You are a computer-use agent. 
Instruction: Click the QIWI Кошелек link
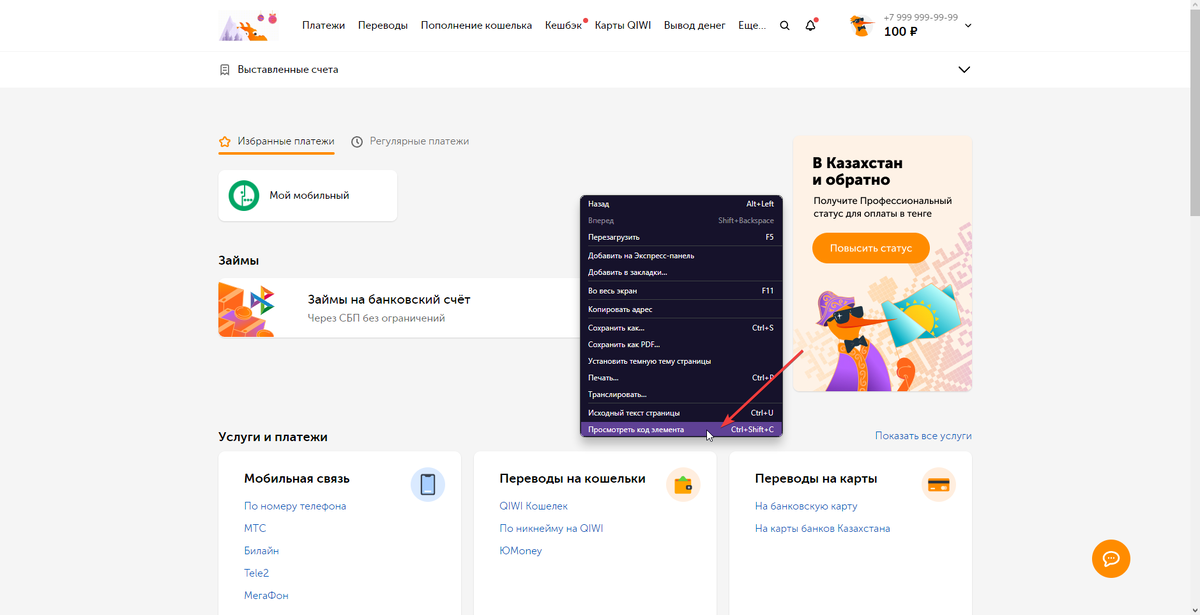click(x=533, y=506)
